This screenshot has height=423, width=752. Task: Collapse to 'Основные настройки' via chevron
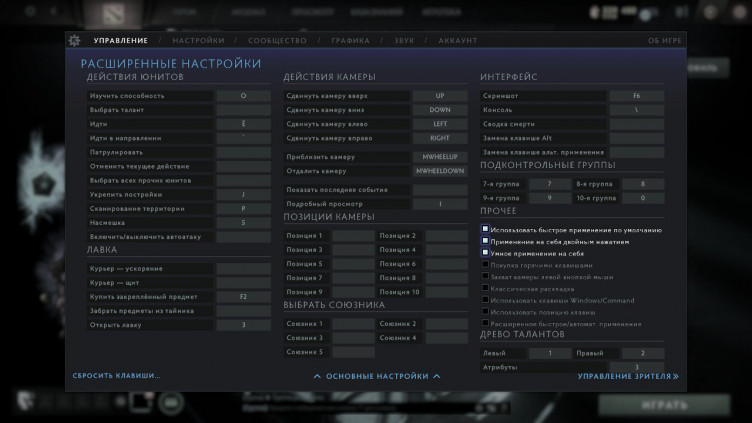(x=376, y=376)
